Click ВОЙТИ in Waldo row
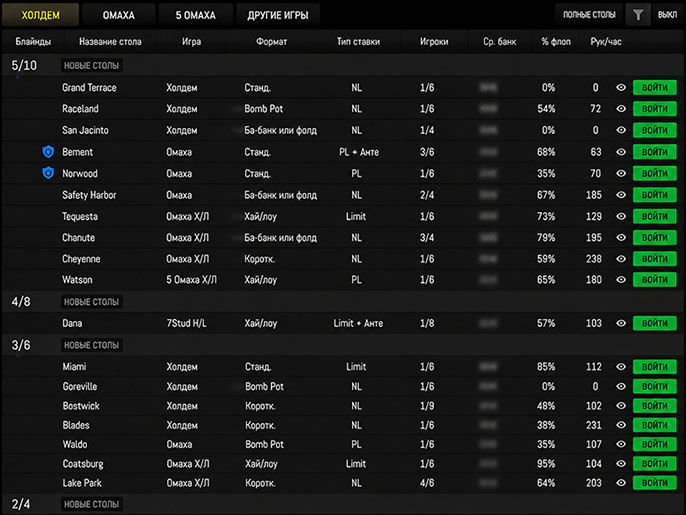686x515 pixels. (654, 444)
